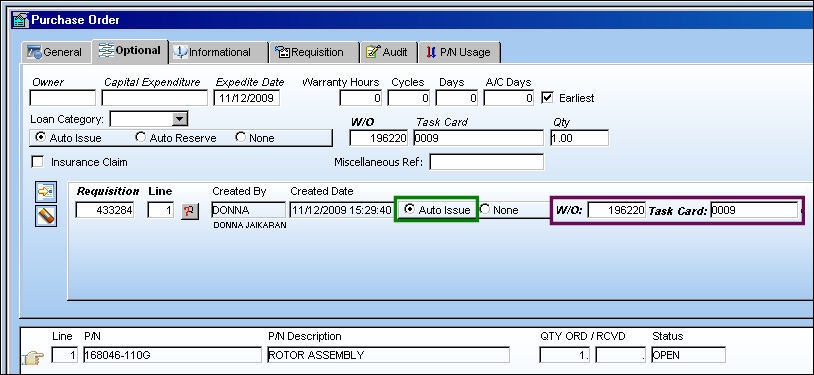Switch to the General tab
This screenshot has height=375, width=814.
[56, 52]
